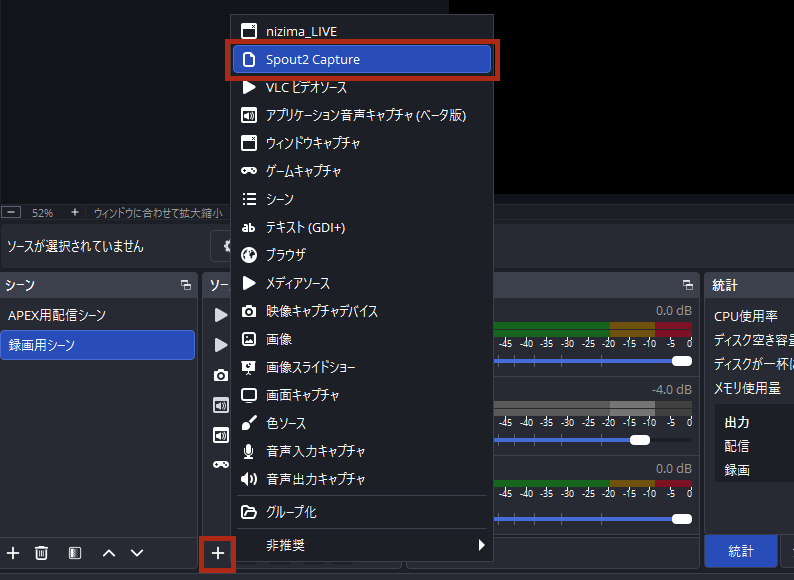This screenshot has height=580, width=794.
Task: Select 映像キャプチャデバイス source
Action: 362,311
